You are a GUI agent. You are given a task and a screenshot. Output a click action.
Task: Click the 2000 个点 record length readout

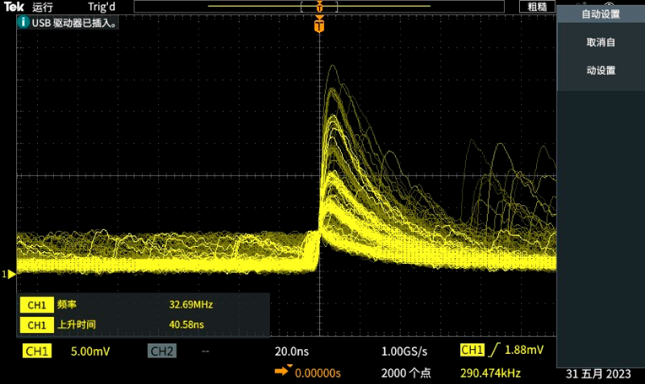tap(406, 373)
